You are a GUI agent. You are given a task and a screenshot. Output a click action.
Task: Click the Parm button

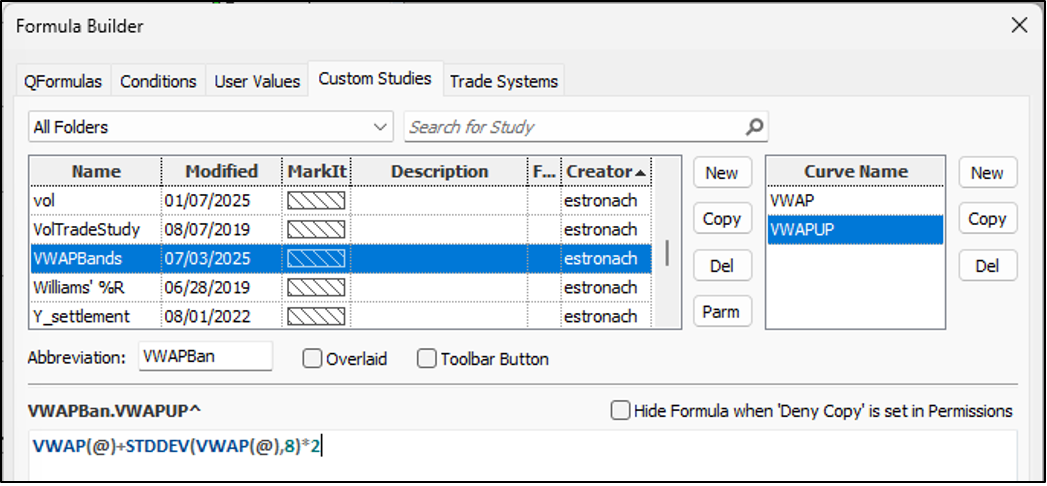click(722, 311)
